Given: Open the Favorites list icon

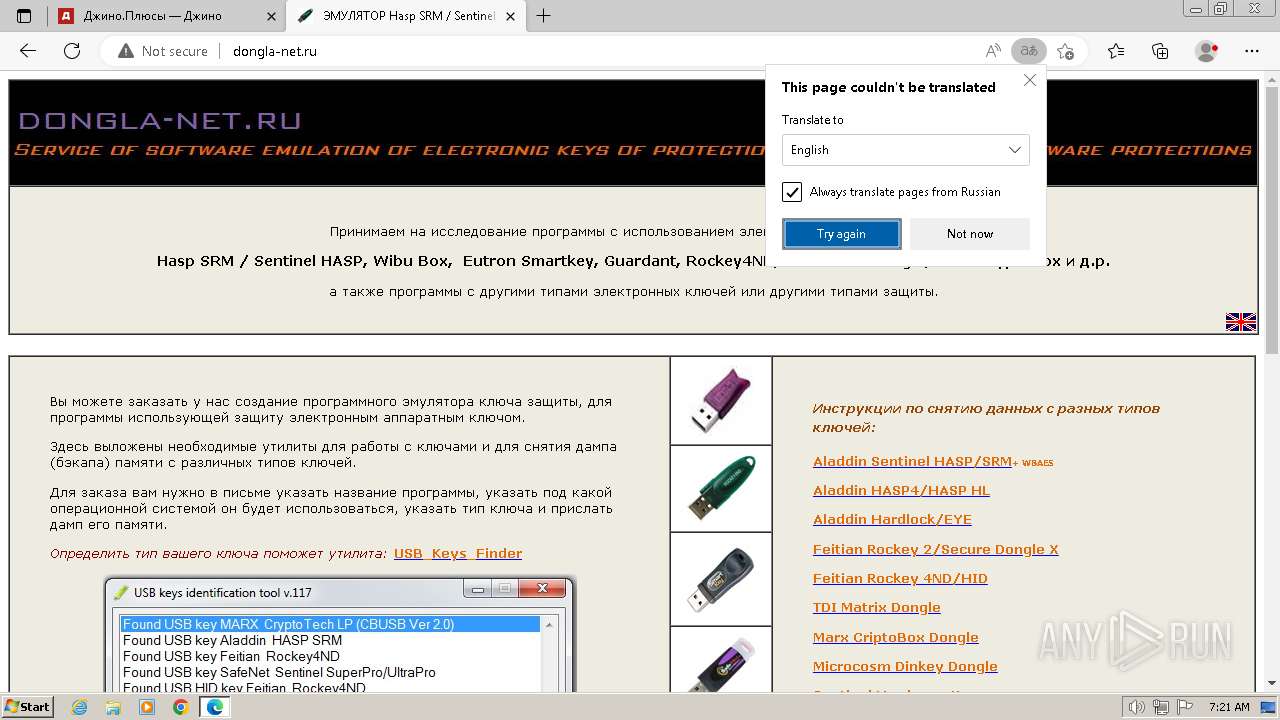Looking at the screenshot, I should [x=1116, y=51].
